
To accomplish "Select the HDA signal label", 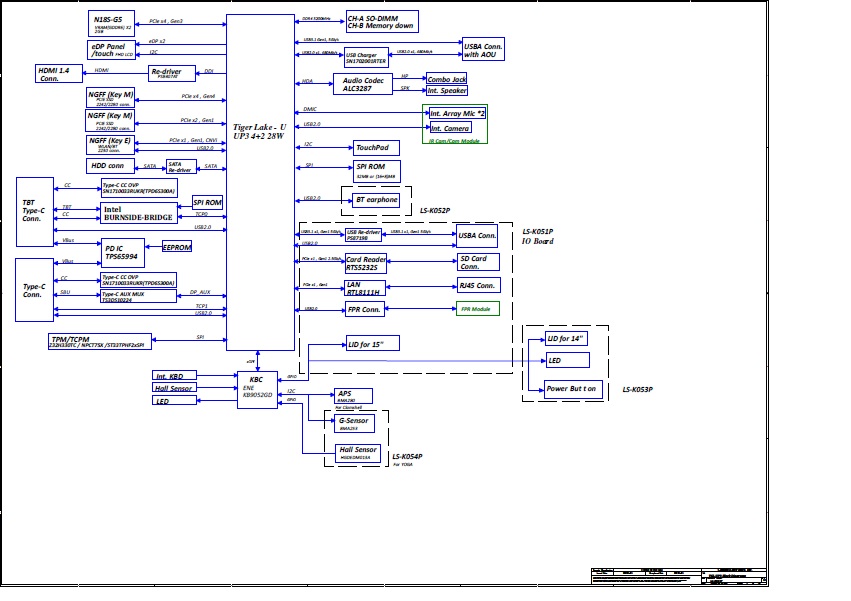I will click(x=307, y=81).
